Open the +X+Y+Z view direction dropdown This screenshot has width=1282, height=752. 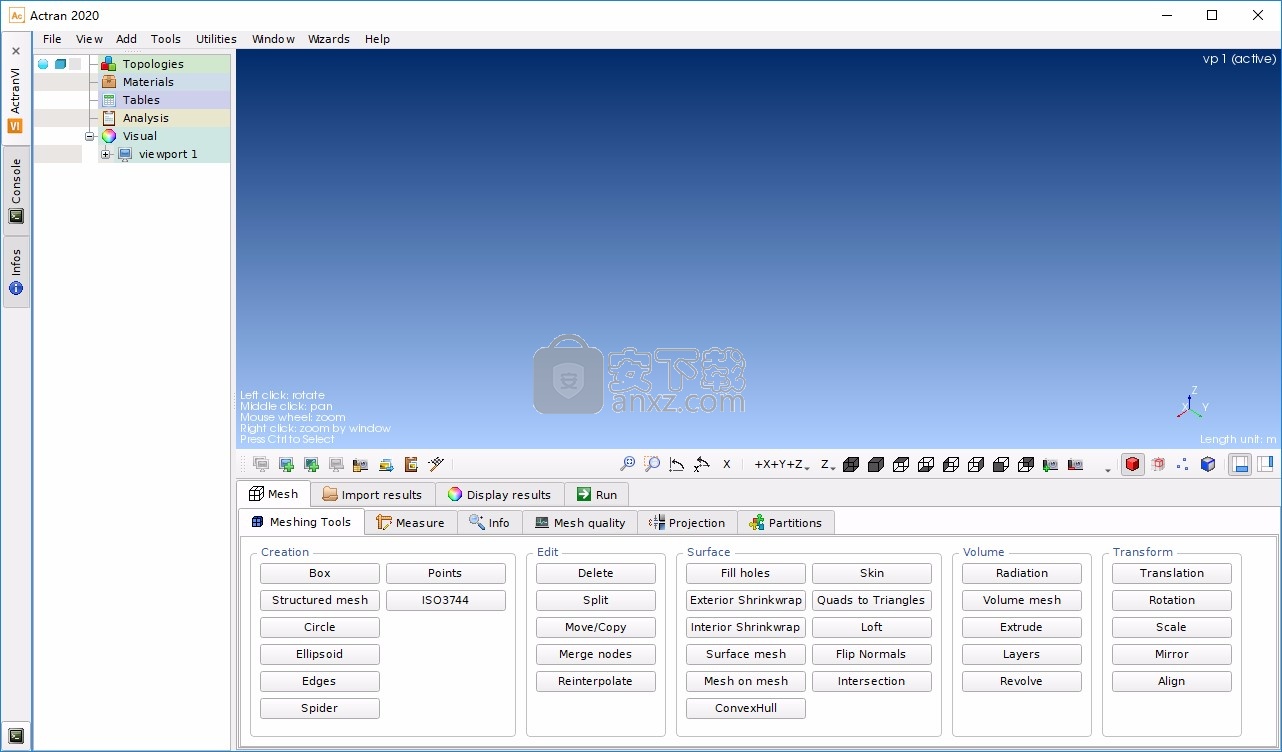point(782,464)
